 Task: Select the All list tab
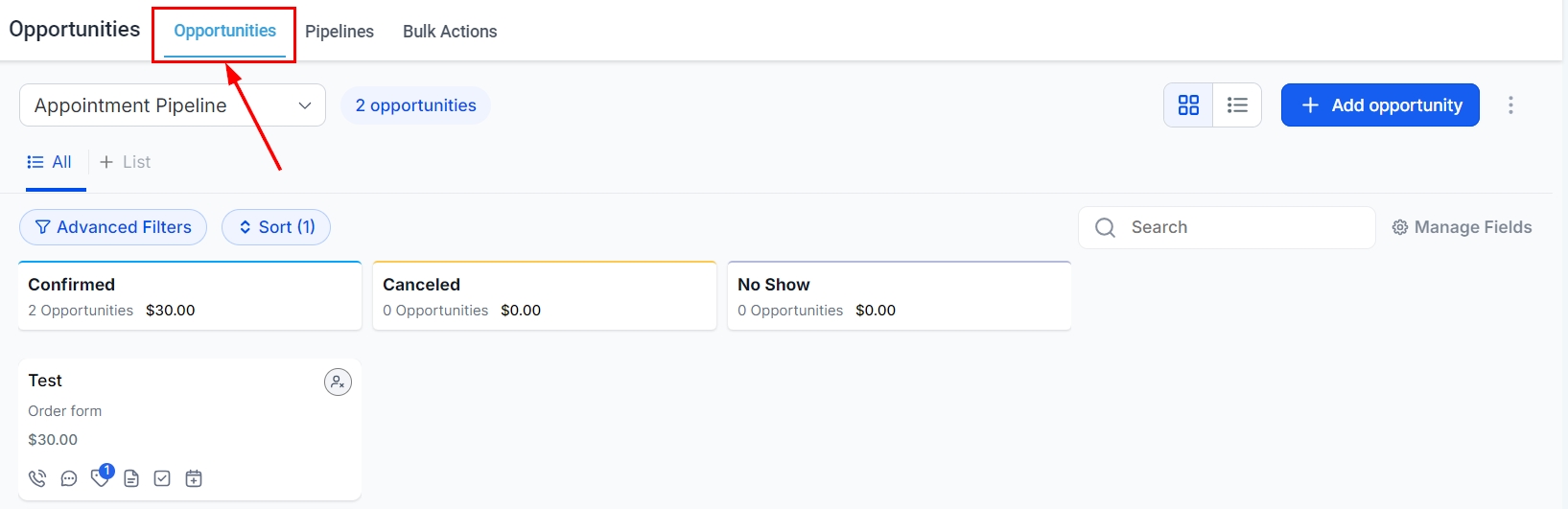50,162
